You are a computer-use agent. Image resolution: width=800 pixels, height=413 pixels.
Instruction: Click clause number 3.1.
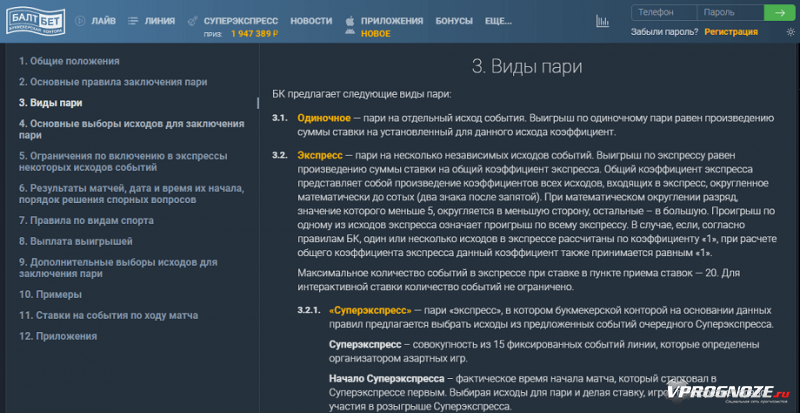(x=280, y=118)
